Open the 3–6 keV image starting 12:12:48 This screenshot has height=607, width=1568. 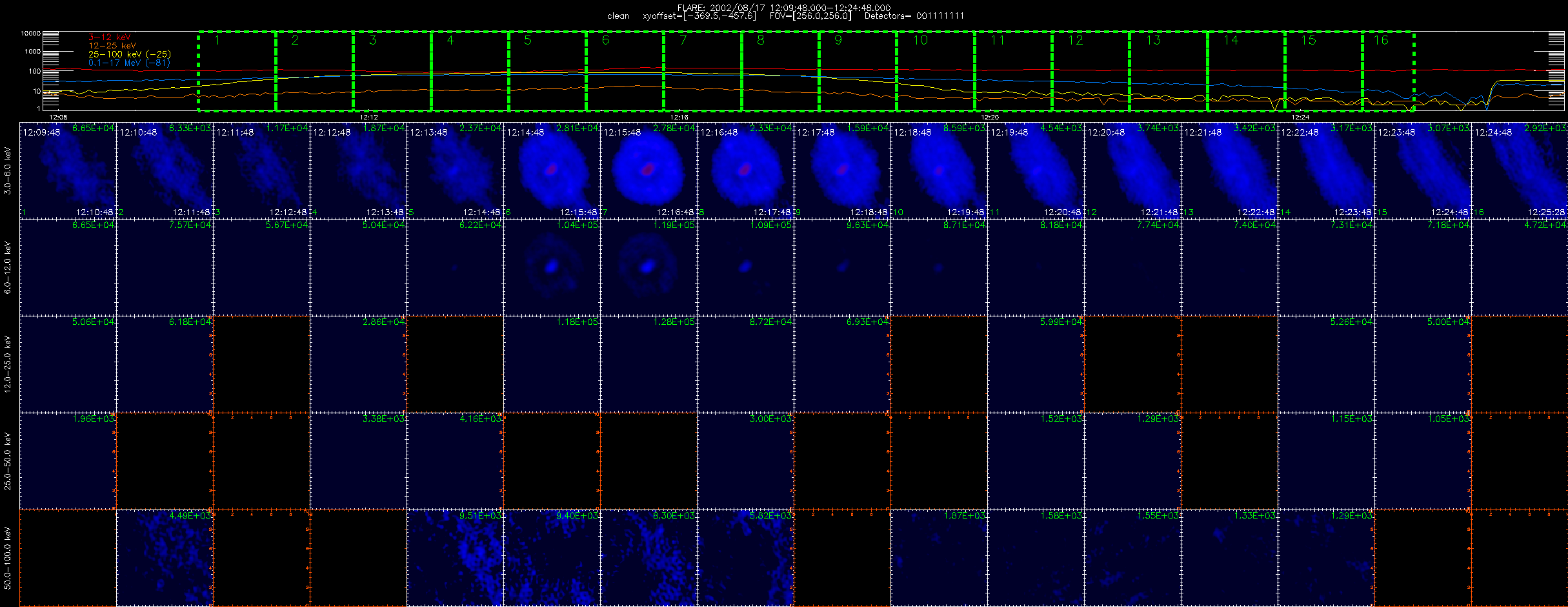point(358,170)
